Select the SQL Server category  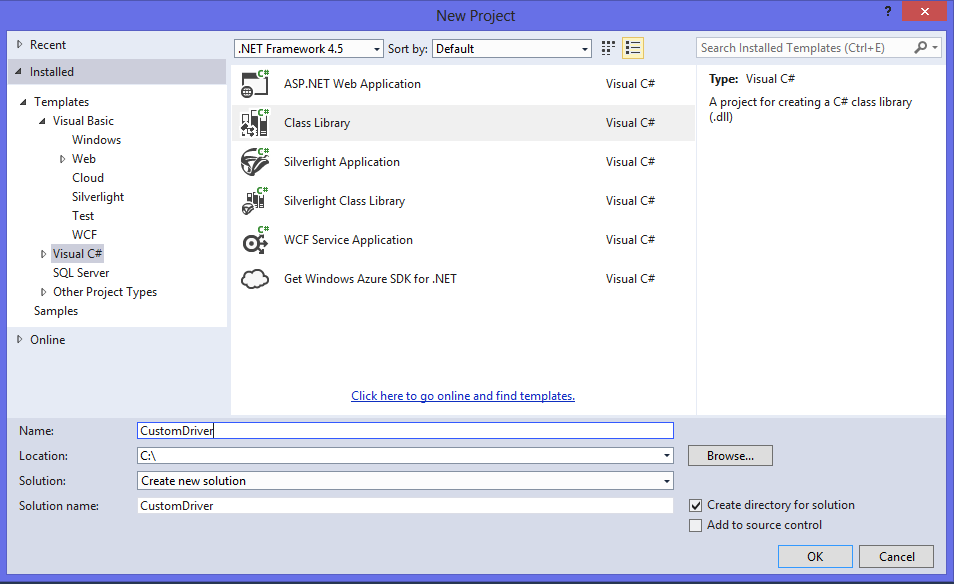81,273
